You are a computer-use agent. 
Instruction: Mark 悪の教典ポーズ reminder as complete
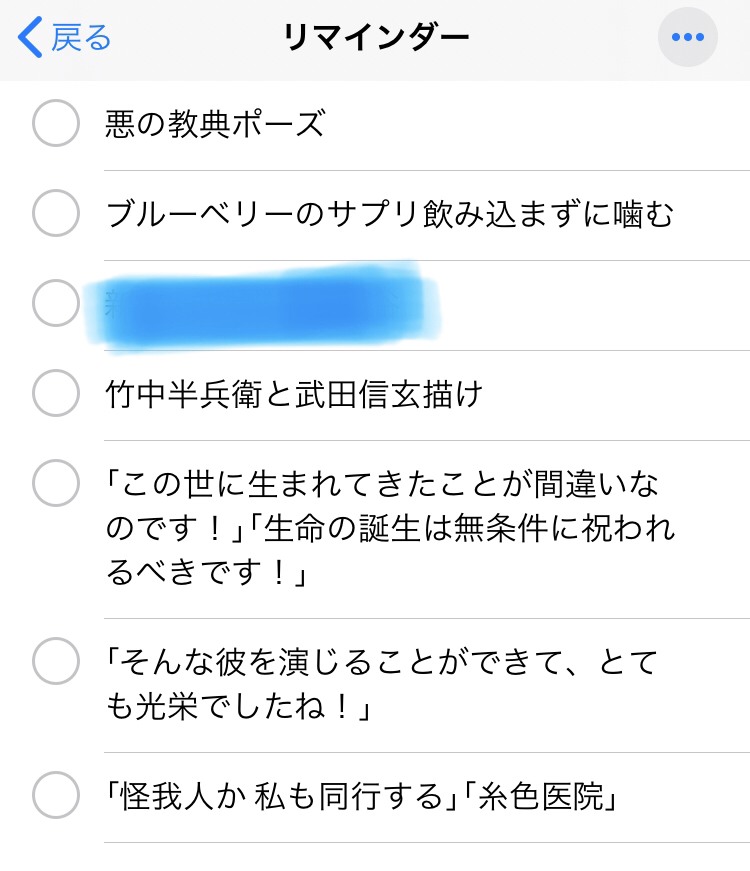pos(56,125)
